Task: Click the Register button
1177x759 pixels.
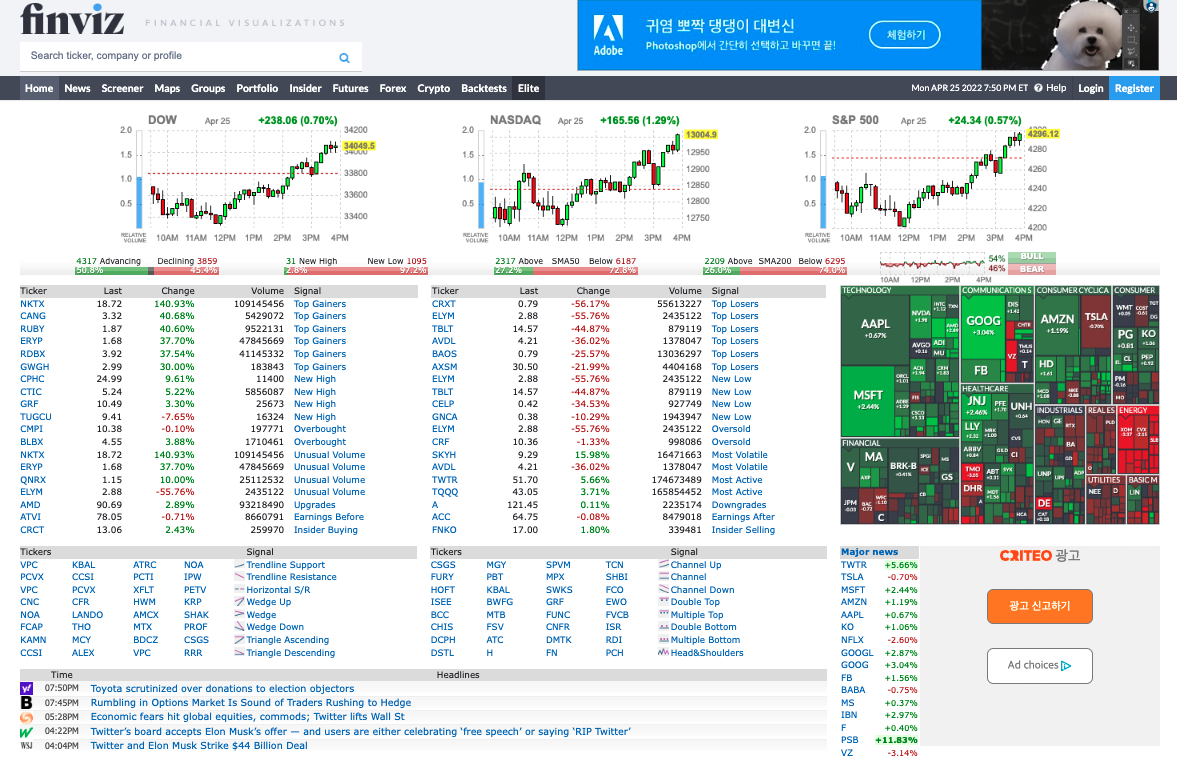Action: pos(1133,88)
